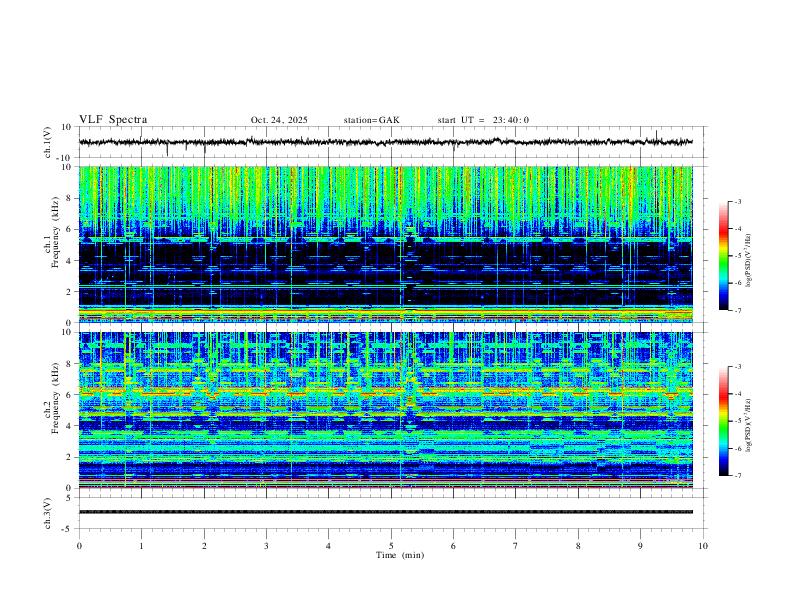Click the ch.1 PSD color bar
Viewport: 792px width, 612px height.
(x=723, y=256)
